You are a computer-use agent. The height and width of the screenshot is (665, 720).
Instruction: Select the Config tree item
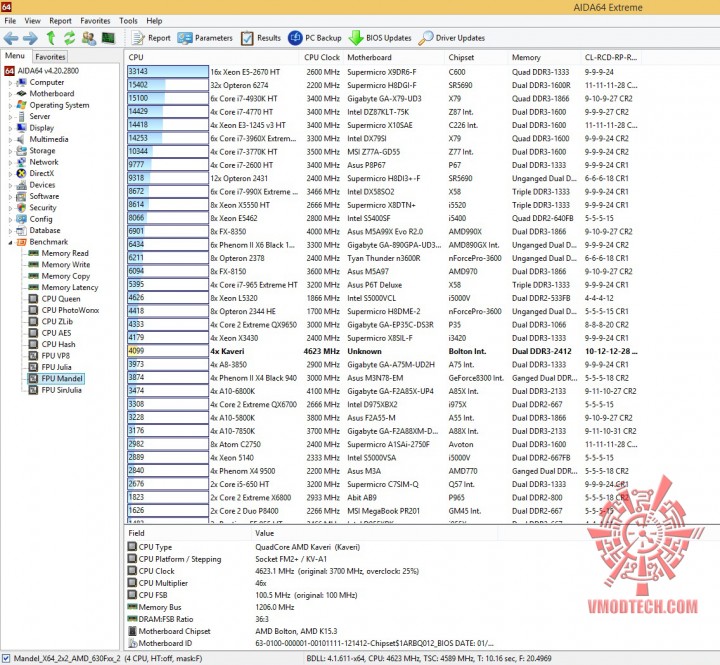[x=41, y=219]
